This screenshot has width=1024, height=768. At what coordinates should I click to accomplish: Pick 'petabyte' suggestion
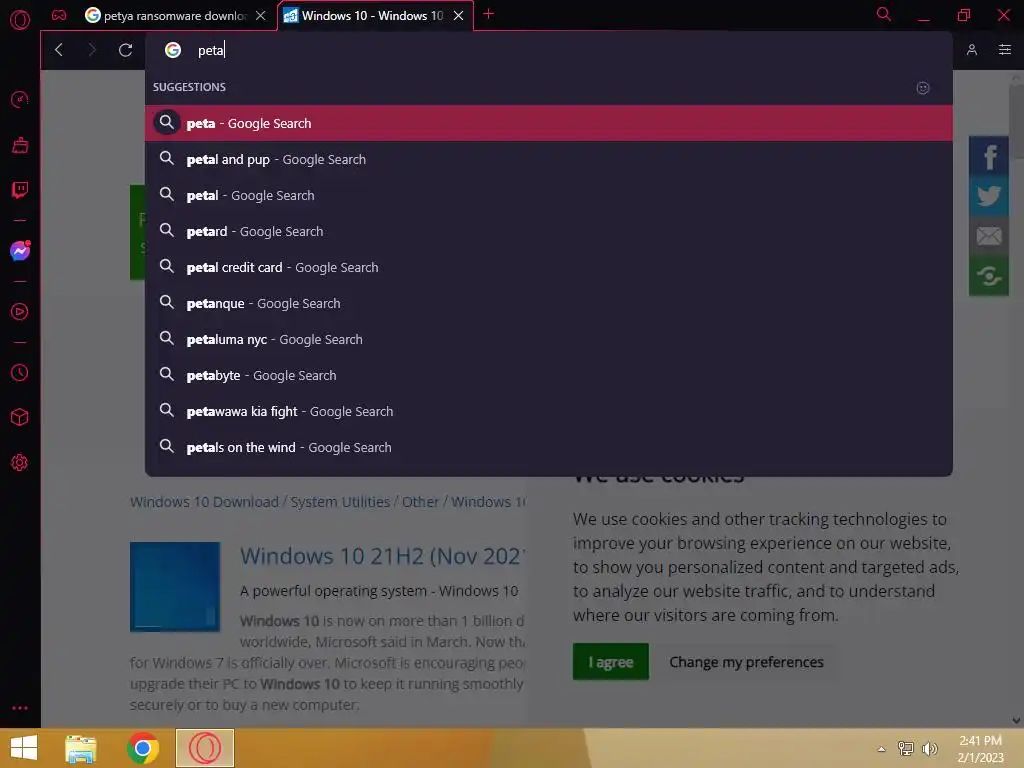click(549, 375)
